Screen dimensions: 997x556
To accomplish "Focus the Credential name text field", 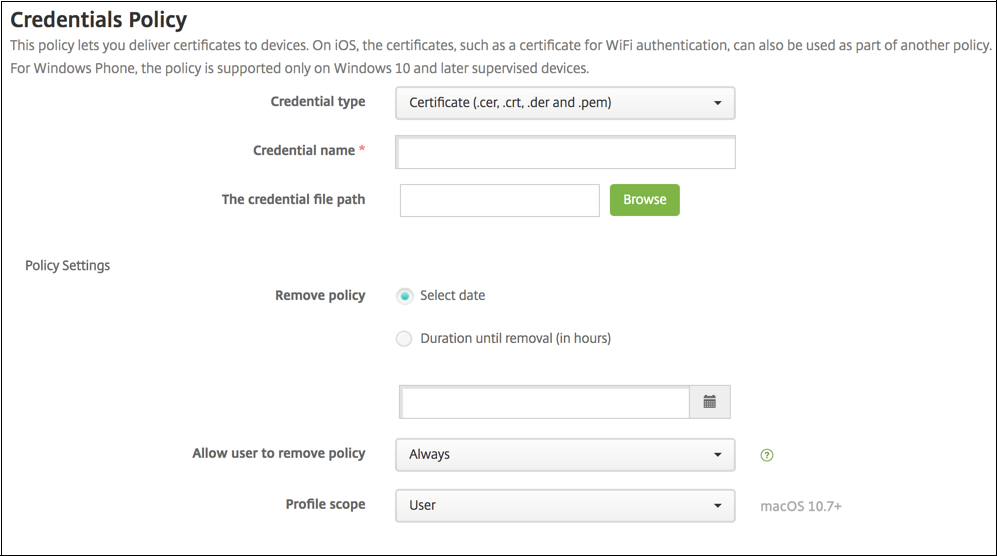I will click(x=565, y=153).
